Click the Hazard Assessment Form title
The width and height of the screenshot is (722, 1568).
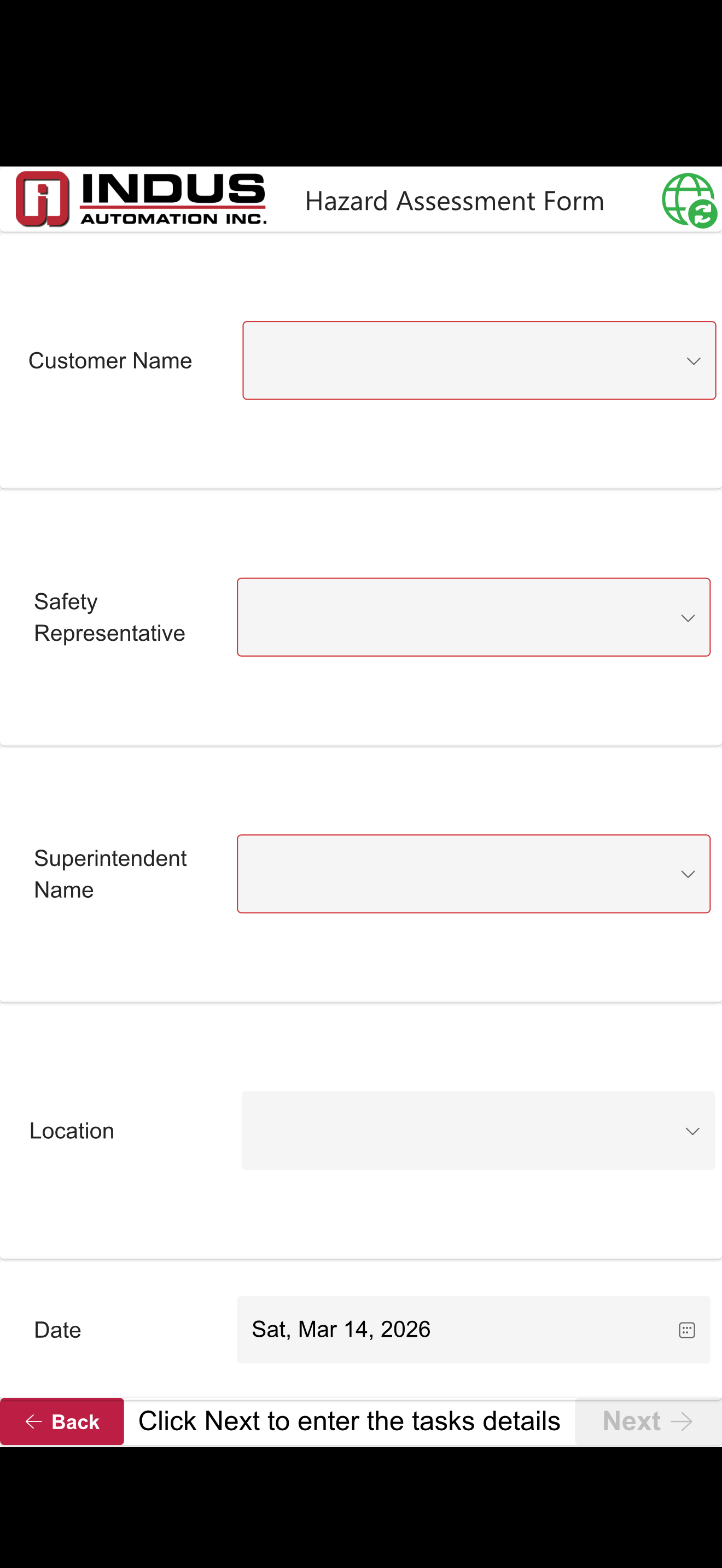(x=454, y=201)
